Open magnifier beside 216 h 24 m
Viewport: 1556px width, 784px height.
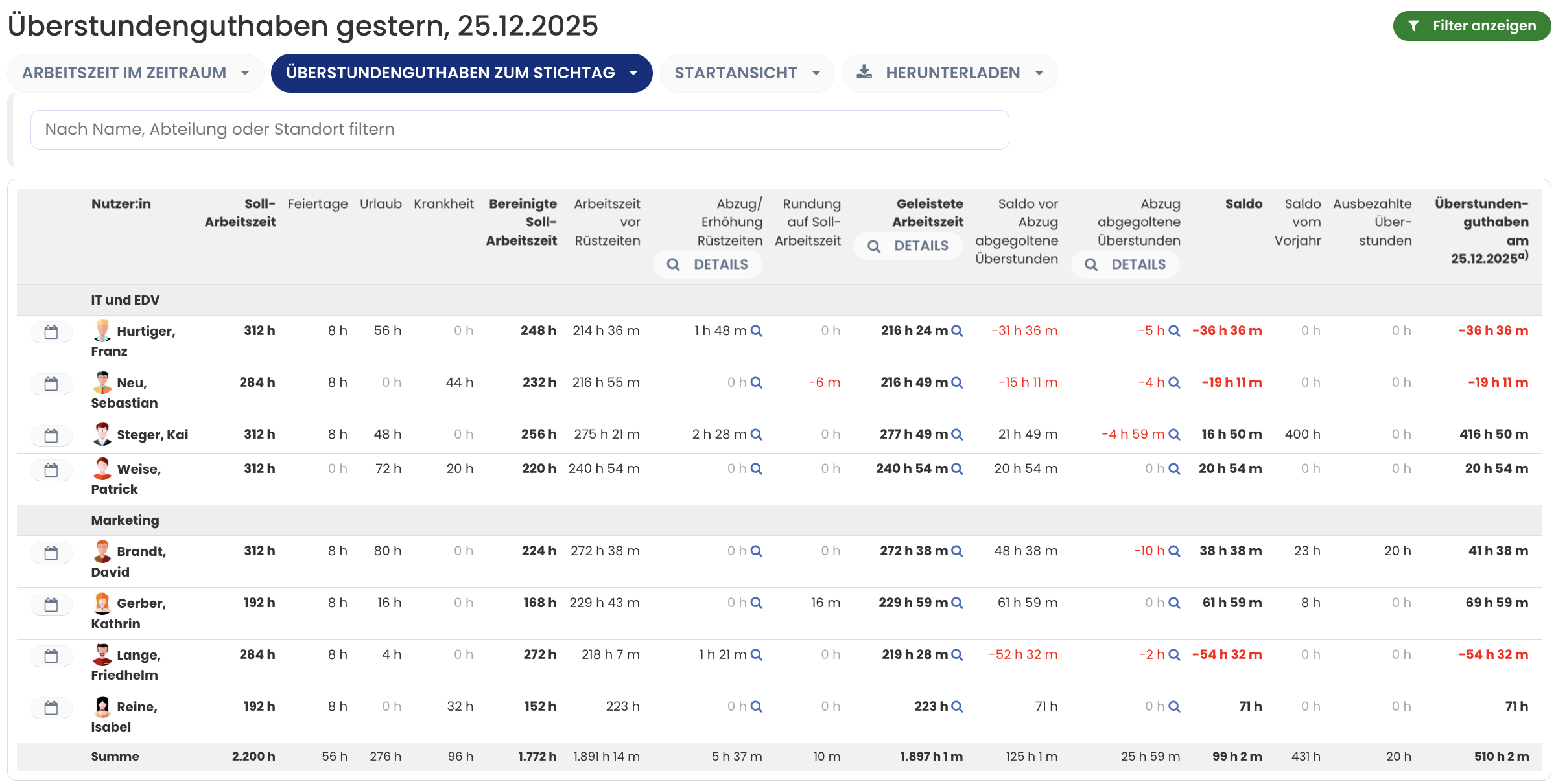[x=957, y=331]
